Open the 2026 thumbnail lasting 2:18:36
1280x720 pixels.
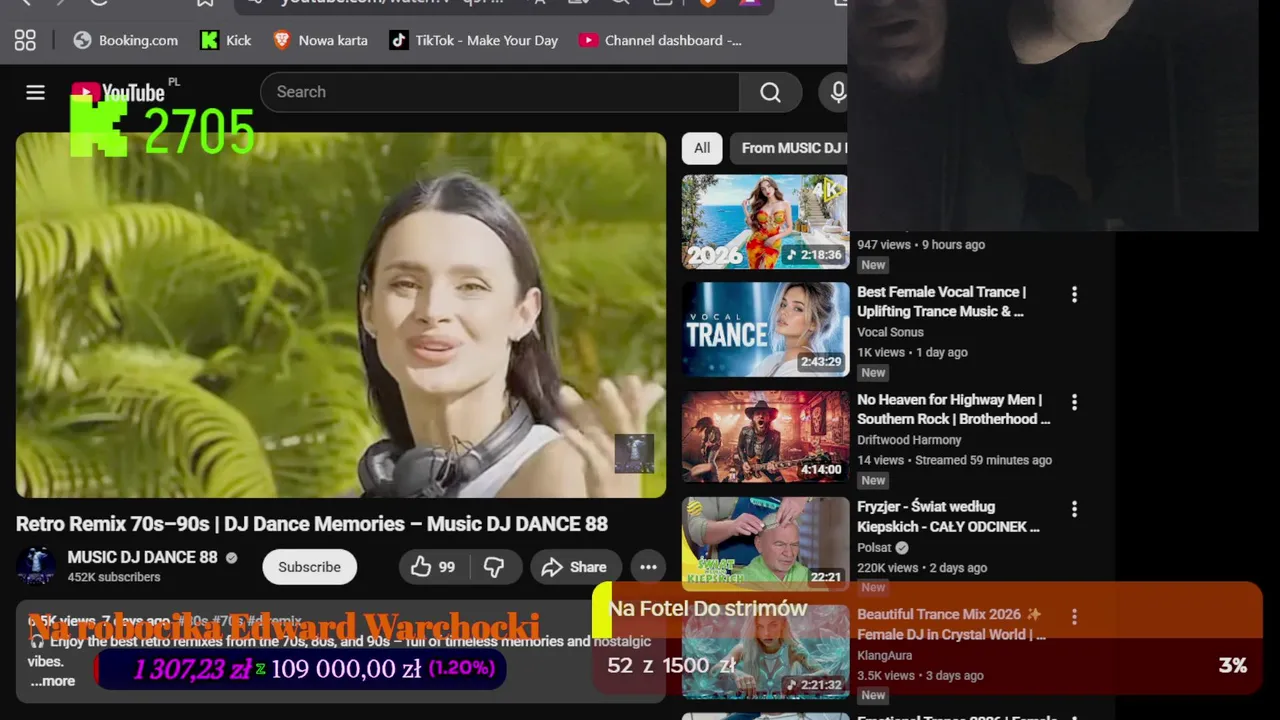tap(765, 222)
